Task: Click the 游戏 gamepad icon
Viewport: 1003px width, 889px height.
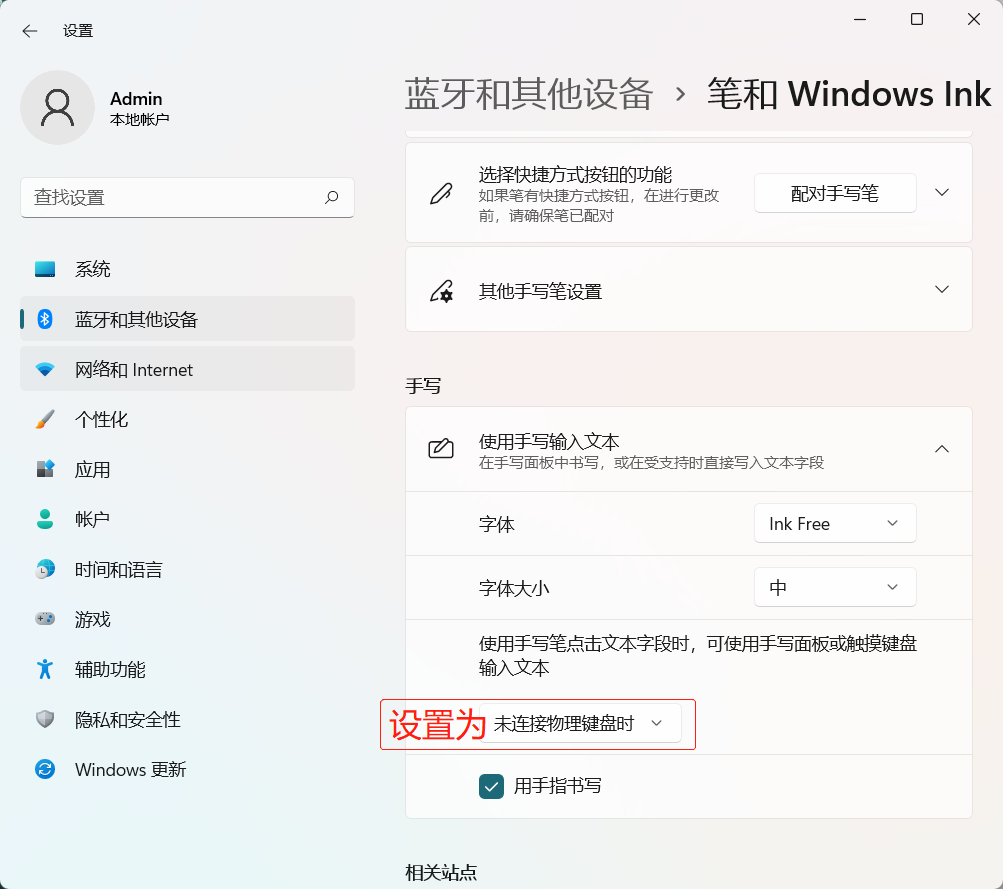Action: [x=45, y=619]
